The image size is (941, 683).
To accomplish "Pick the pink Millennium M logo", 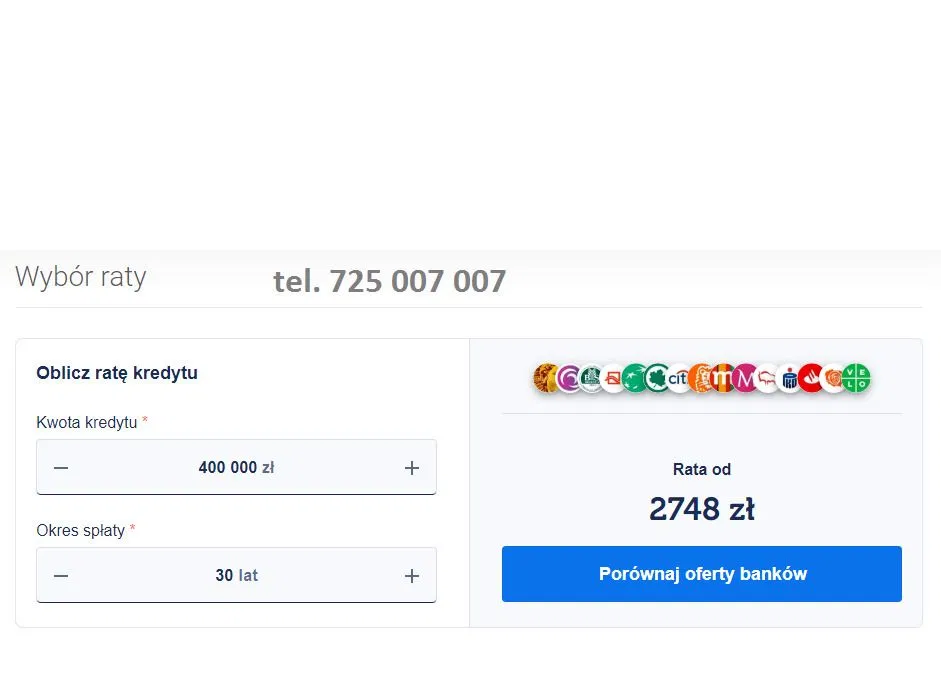I will (x=745, y=378).
